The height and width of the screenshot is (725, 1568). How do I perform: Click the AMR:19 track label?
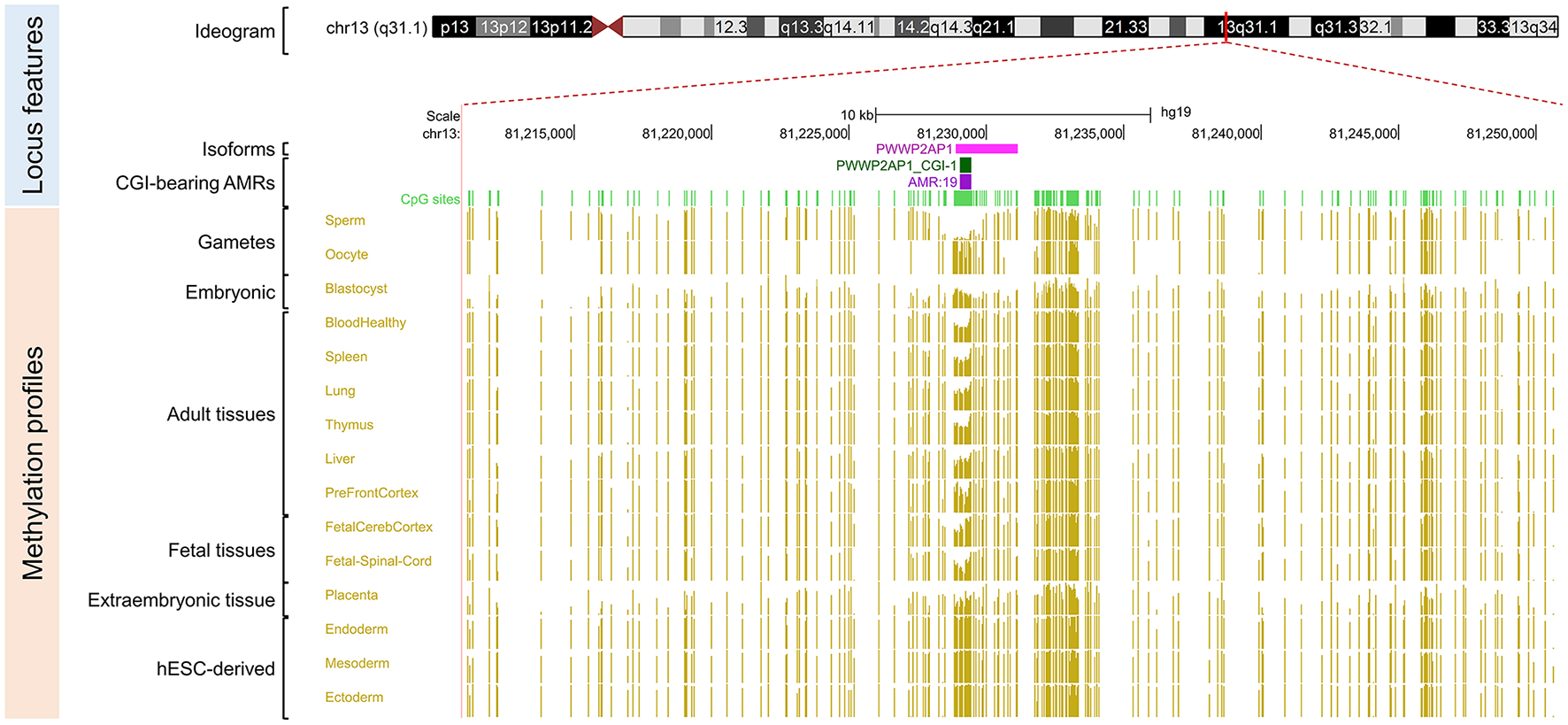coord(932,182)
